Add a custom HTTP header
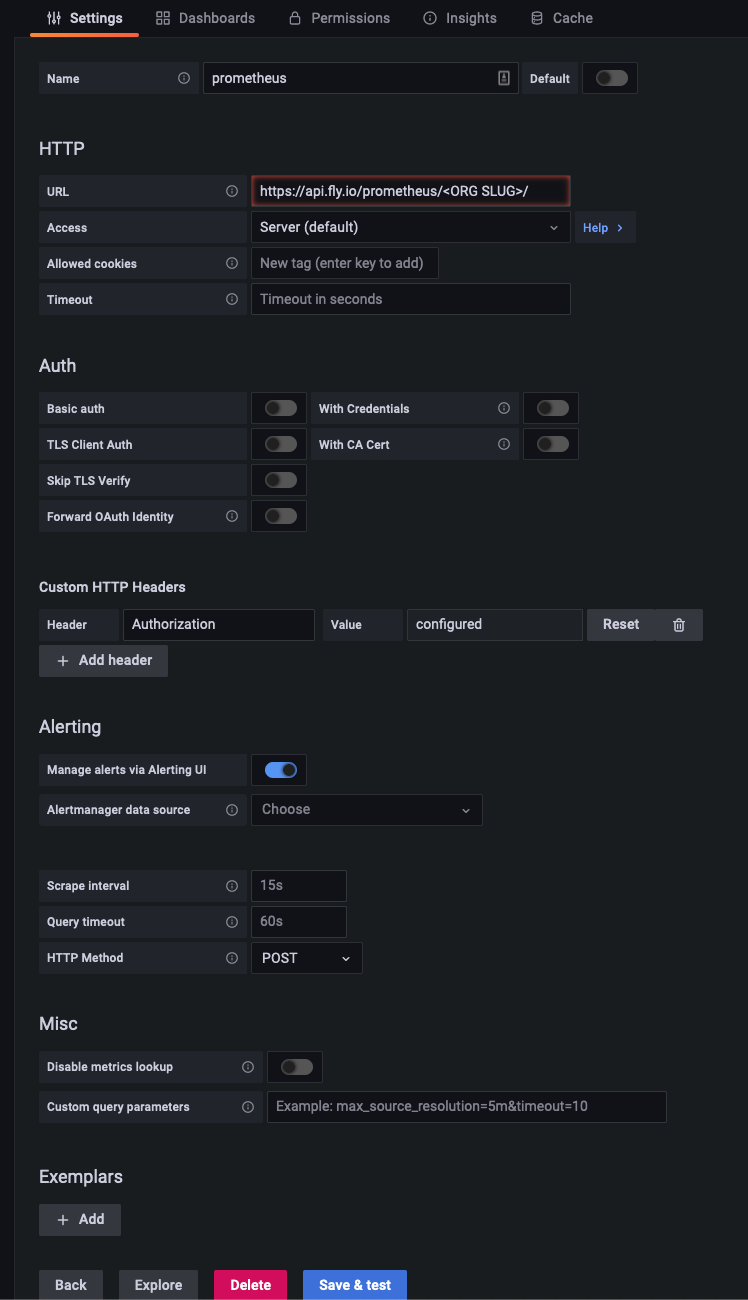This screenshot has height=1300, width=748. tap(103, 661)
